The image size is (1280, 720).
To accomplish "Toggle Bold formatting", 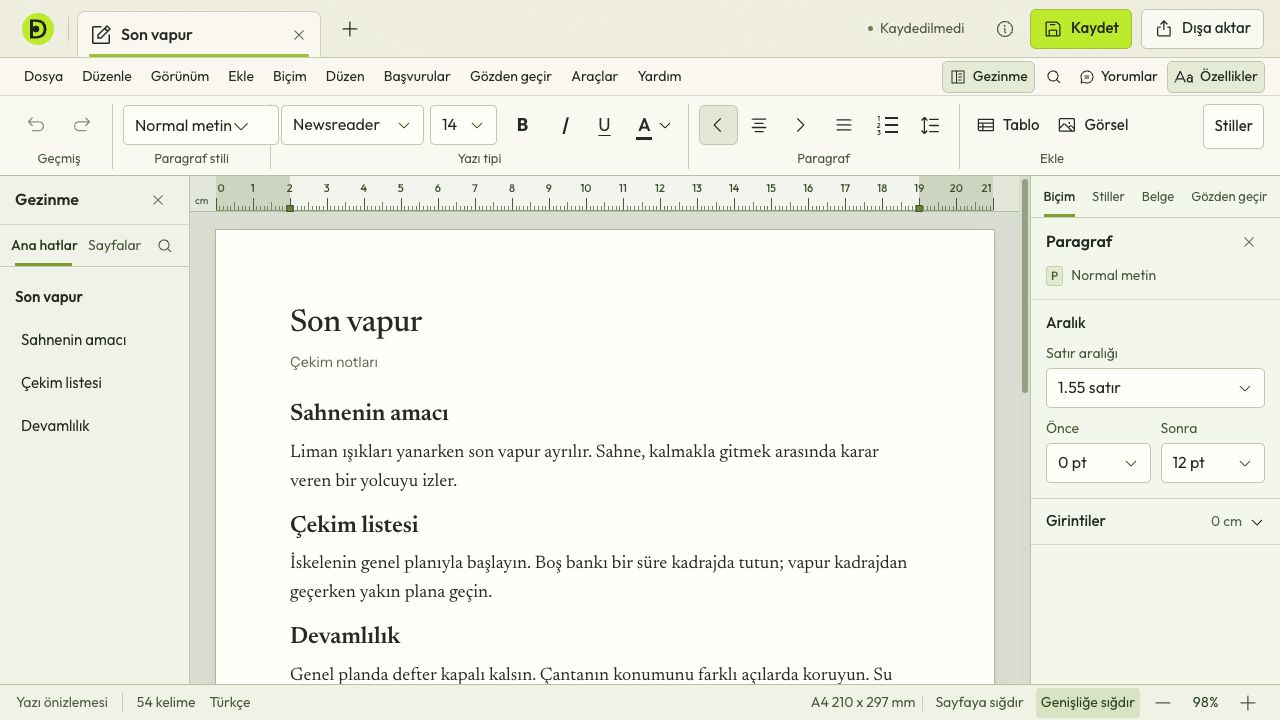I will 522,125.
